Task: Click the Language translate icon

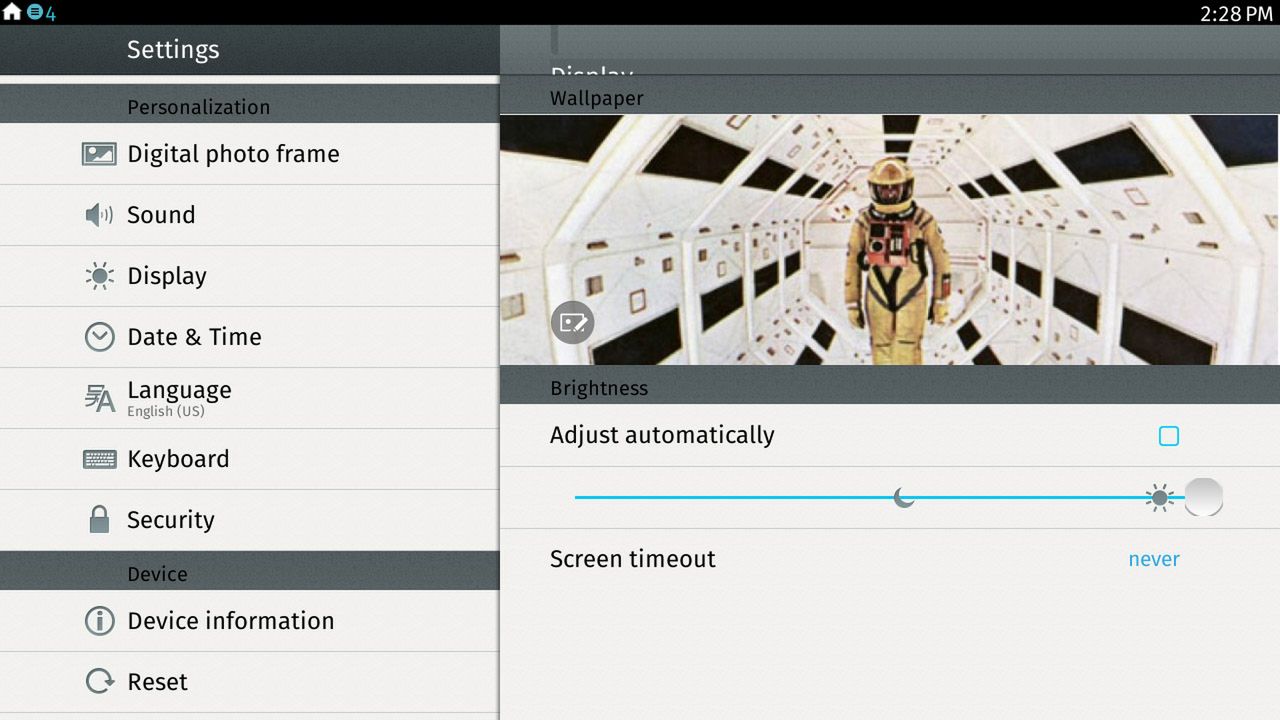Action: tap(99, 398)
